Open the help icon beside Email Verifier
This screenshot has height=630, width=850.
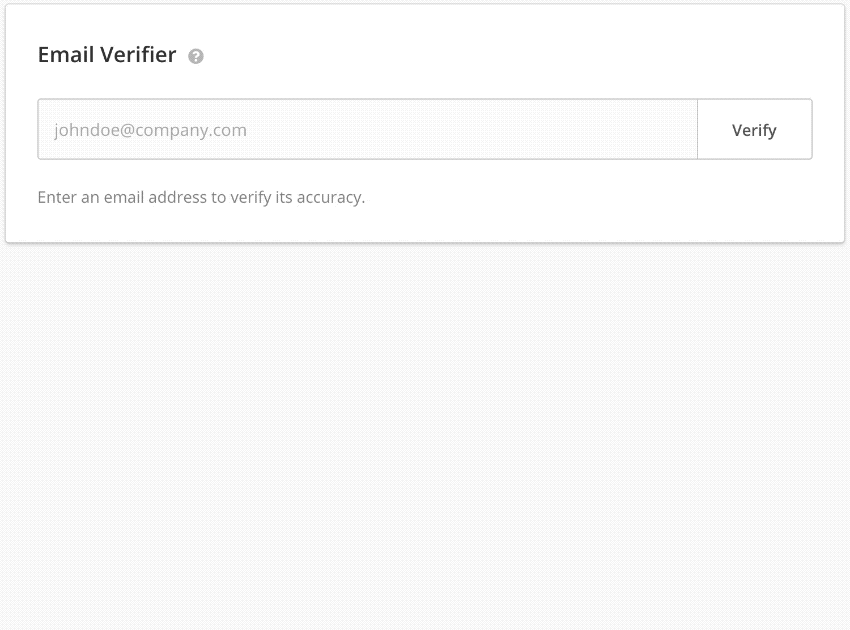pos(196,56)
